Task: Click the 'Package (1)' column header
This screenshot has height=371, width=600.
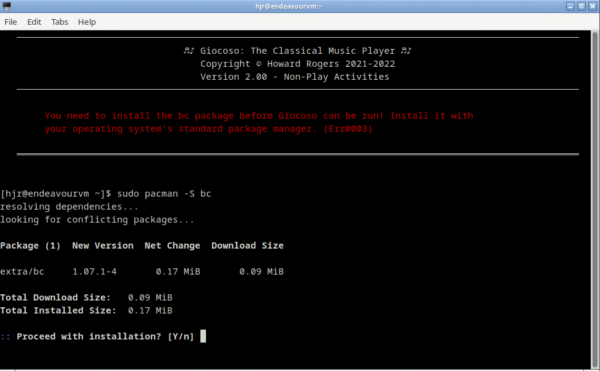Action: pyautogui.click(x=31, y=246)
